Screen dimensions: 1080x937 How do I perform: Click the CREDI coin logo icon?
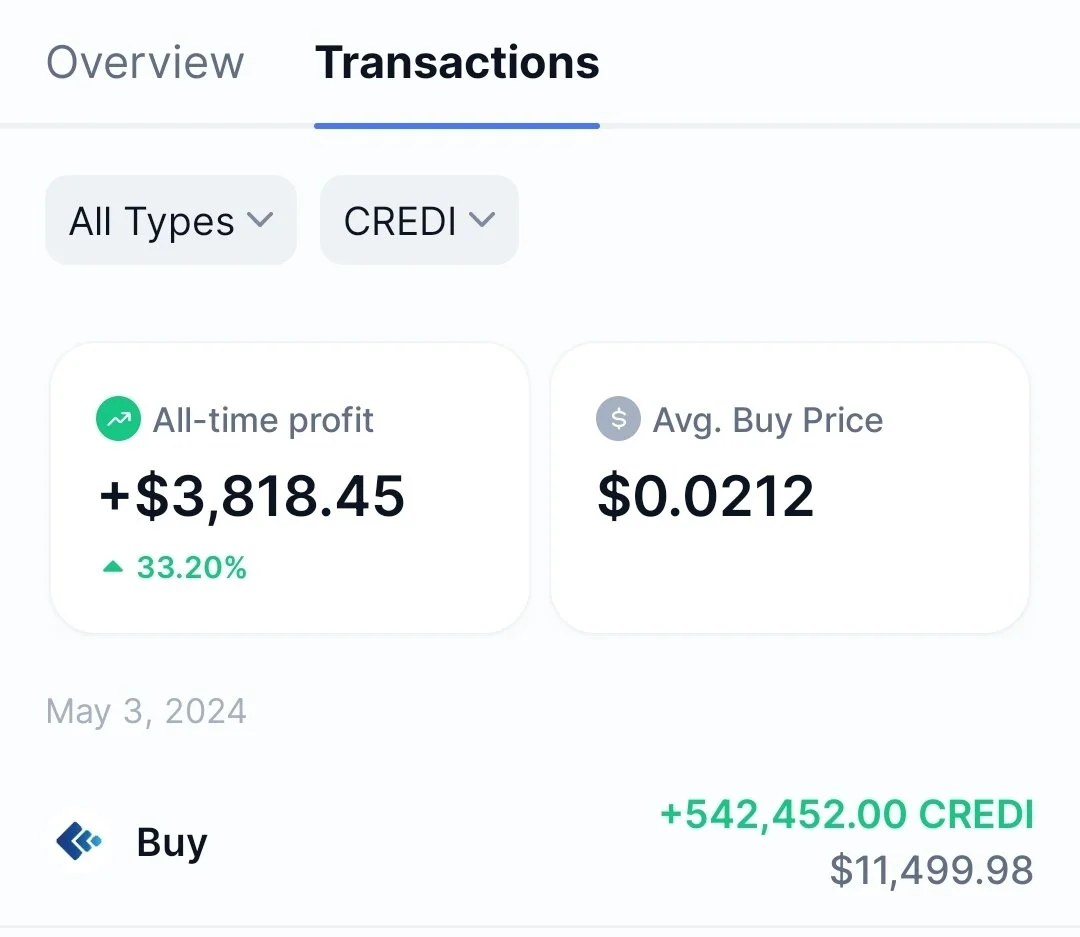click(79, 841)
